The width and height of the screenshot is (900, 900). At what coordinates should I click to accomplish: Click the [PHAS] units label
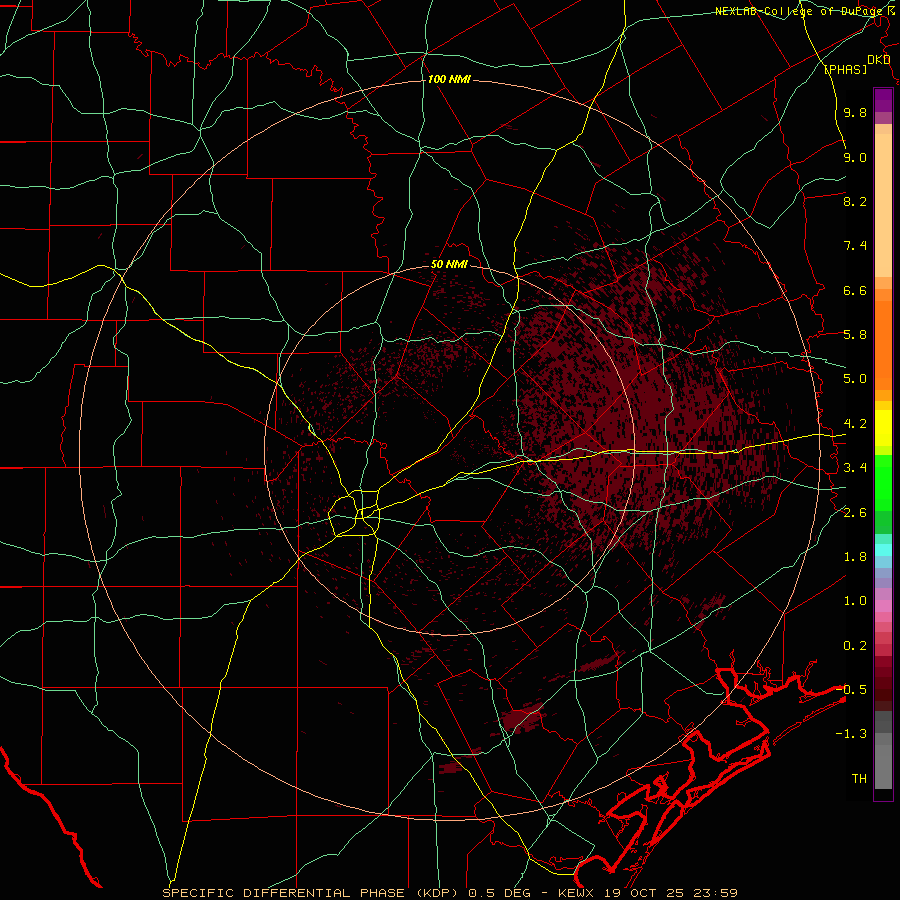coord(845,69)
